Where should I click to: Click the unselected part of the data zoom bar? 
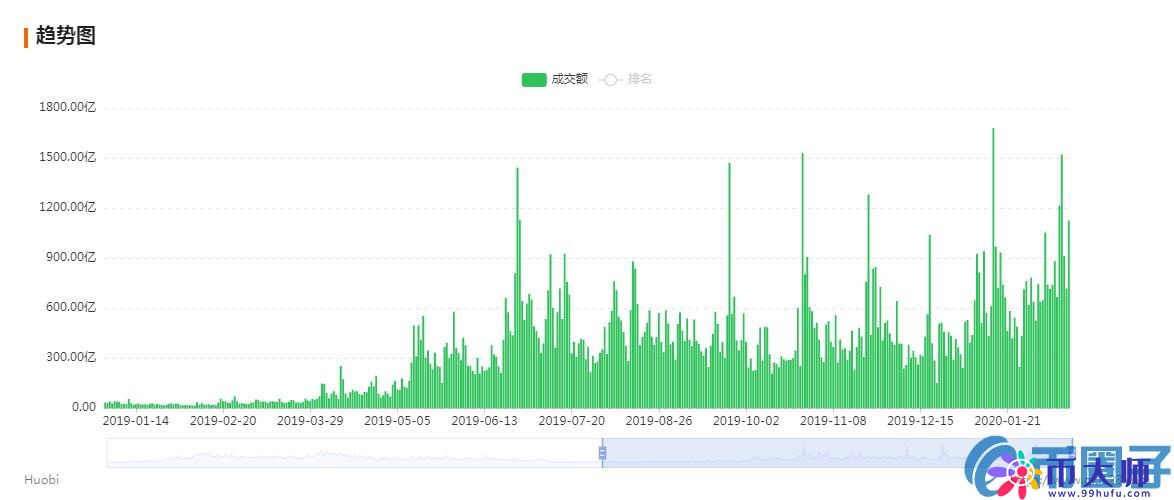[354, 452]
